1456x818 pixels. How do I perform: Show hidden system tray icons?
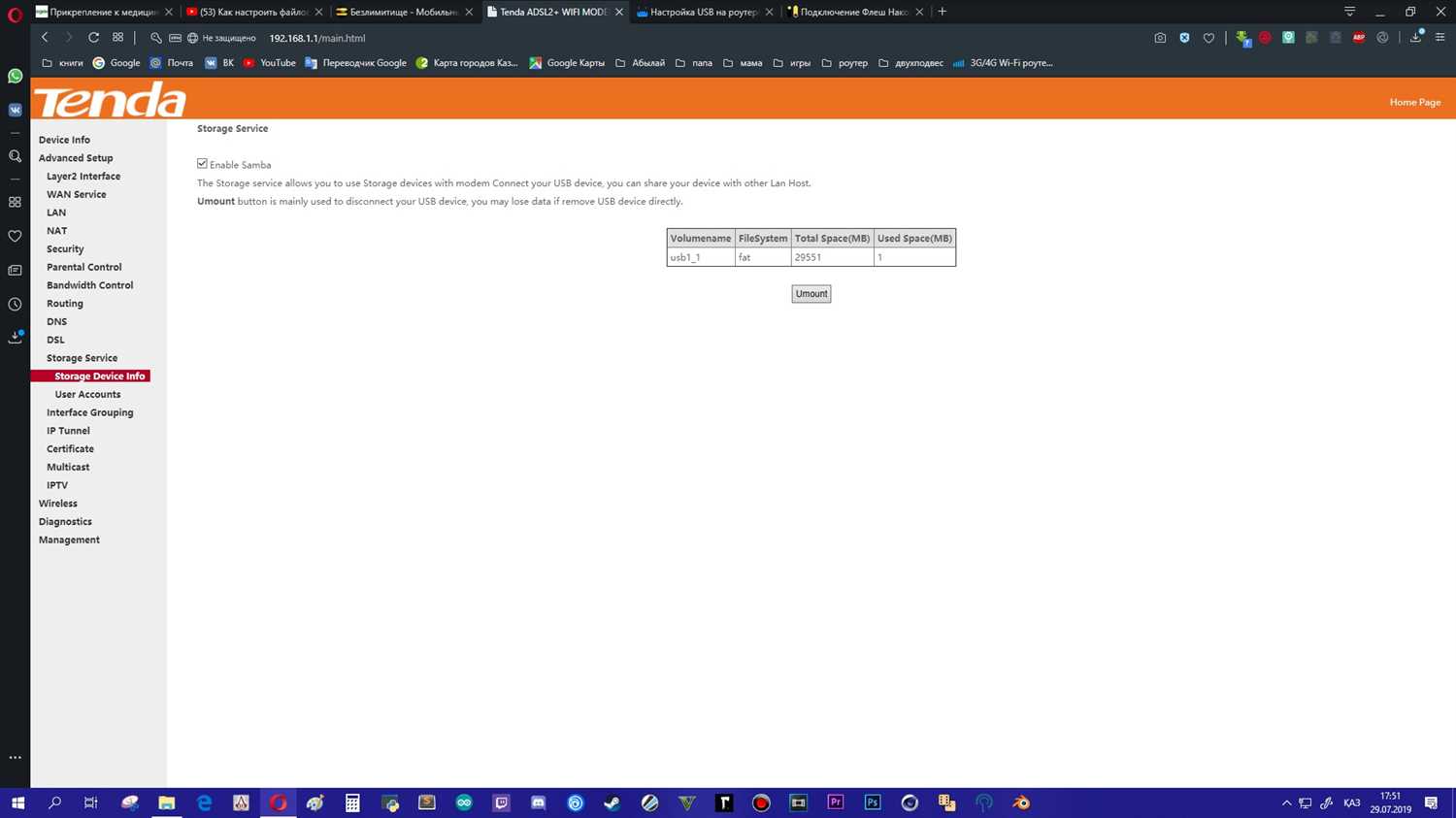click(x=1287, y=802)
